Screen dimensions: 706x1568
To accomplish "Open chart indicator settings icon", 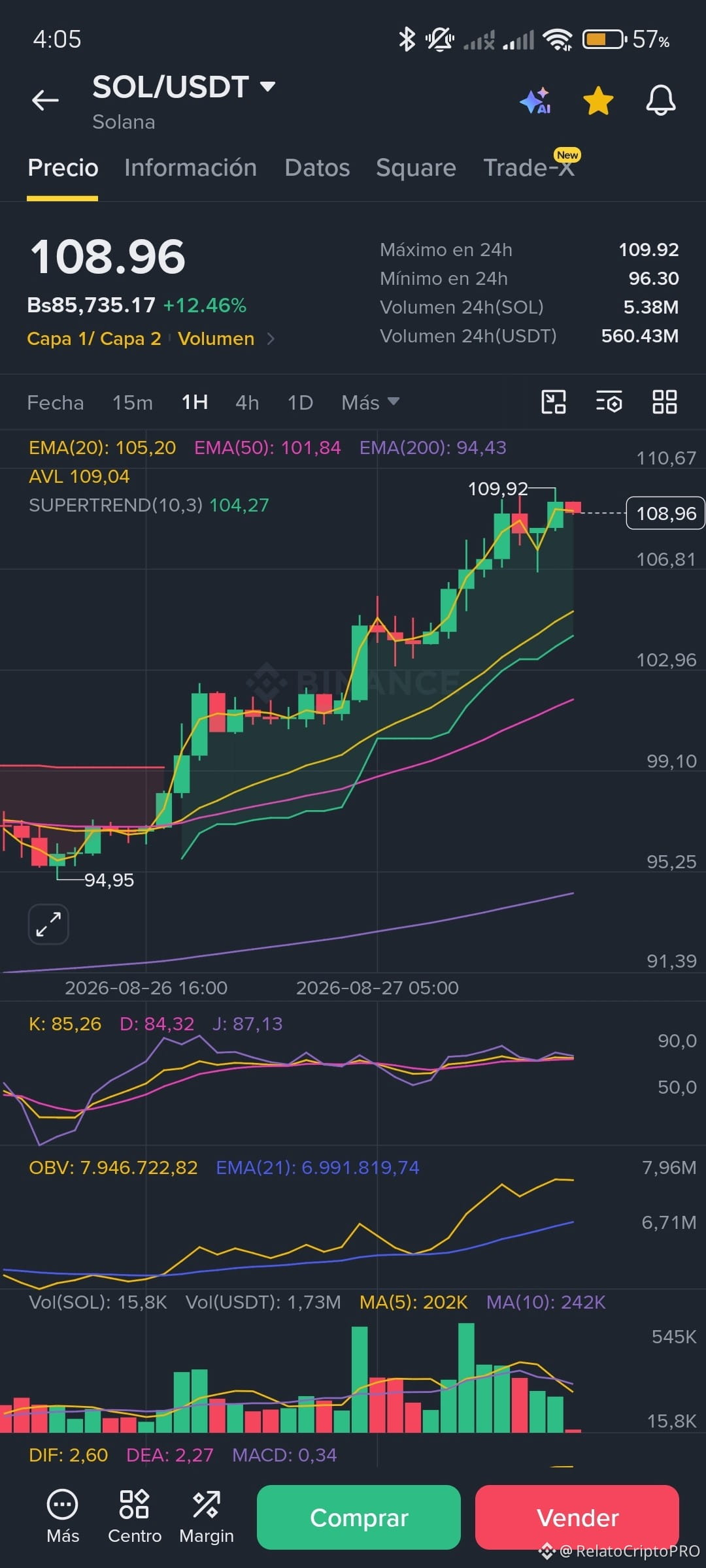I will [609, 402].
